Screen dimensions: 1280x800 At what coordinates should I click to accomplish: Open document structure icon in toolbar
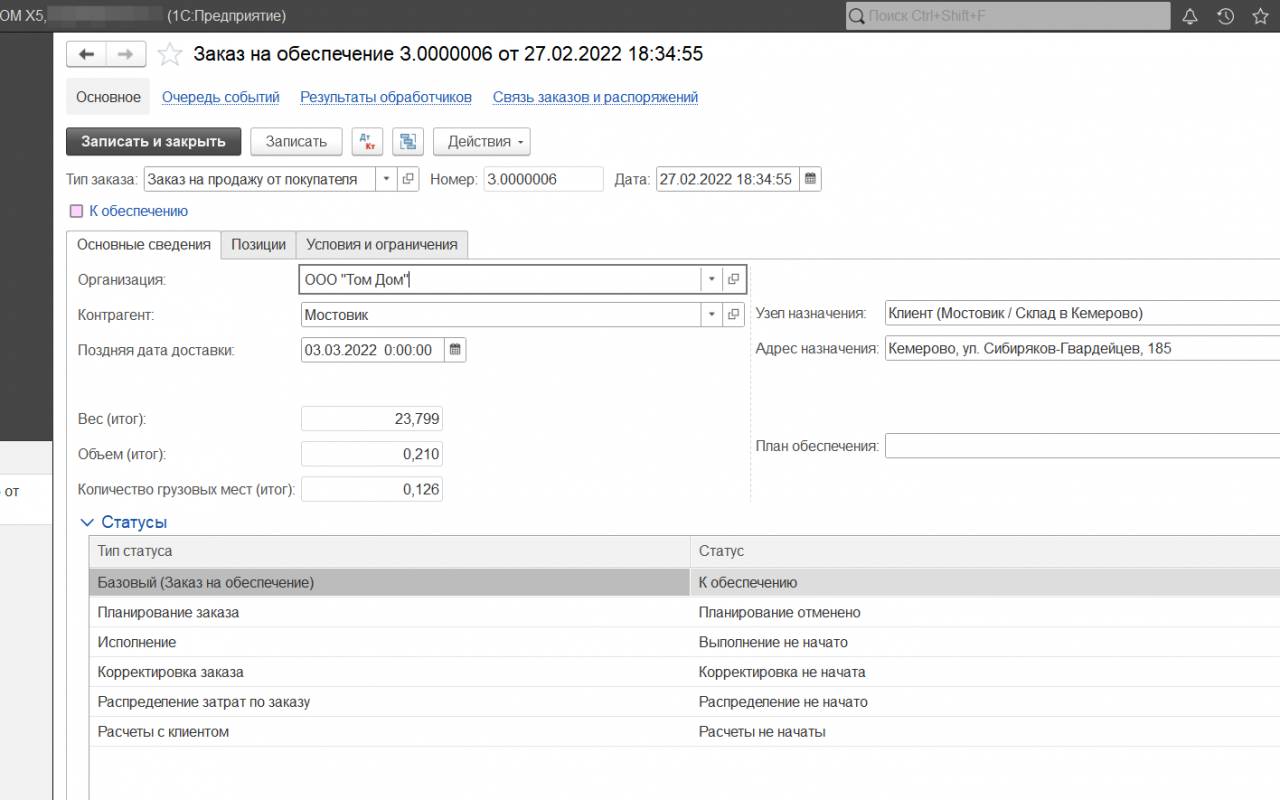408,142
